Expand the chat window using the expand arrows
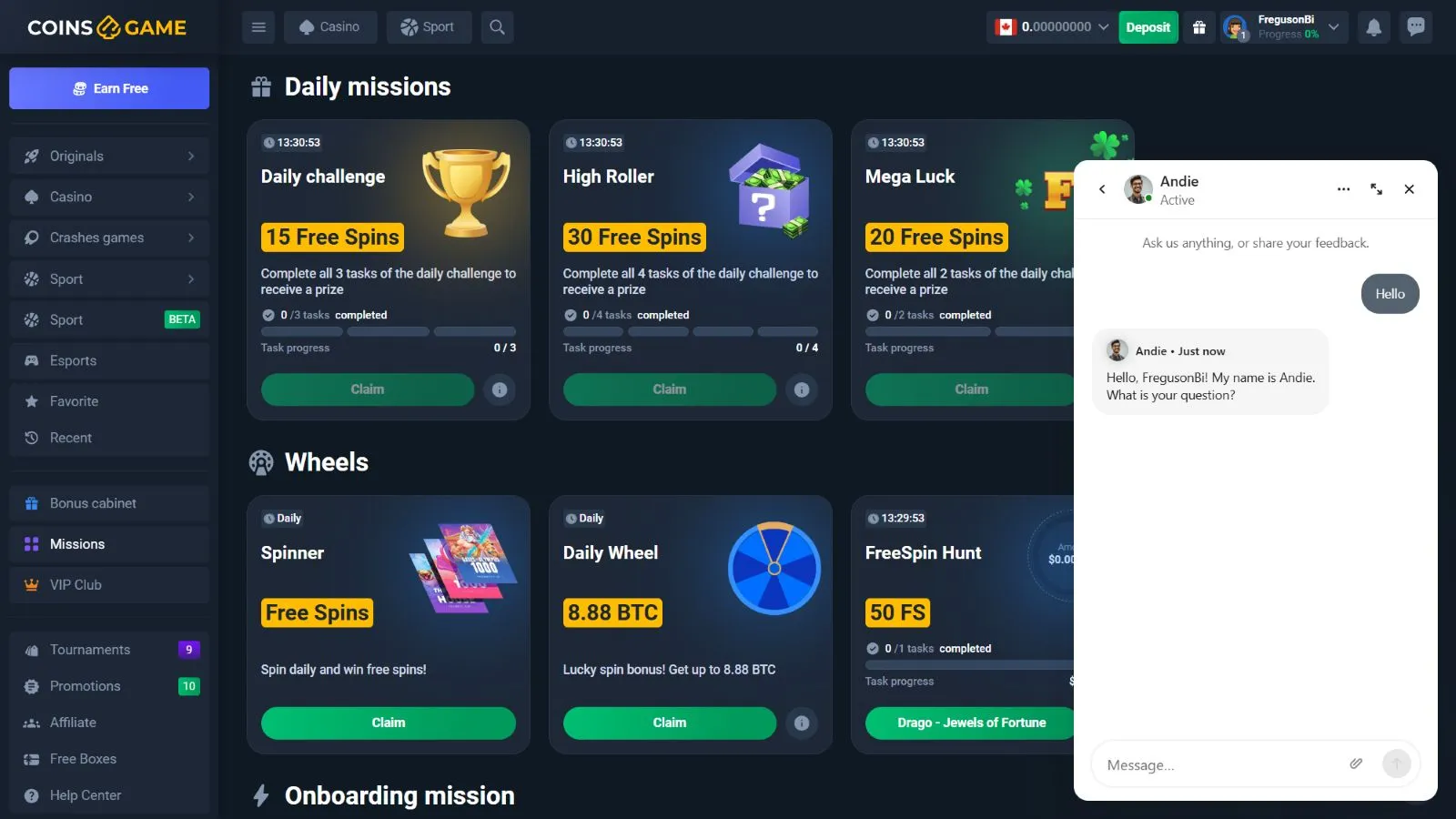This screenshot has height=819, width=1456. pos(1376,189)
